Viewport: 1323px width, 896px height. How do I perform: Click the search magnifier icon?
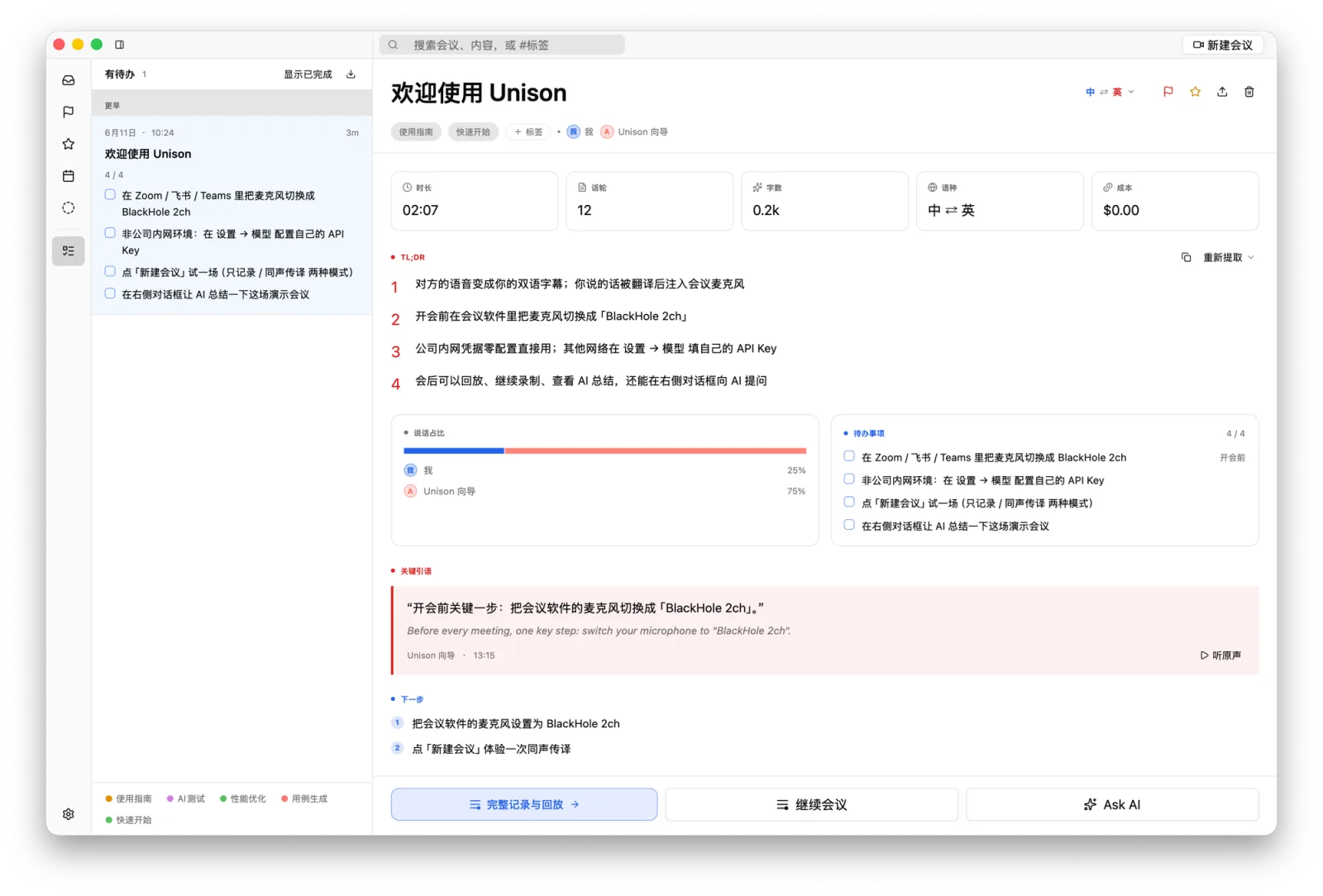coord(394,45)
